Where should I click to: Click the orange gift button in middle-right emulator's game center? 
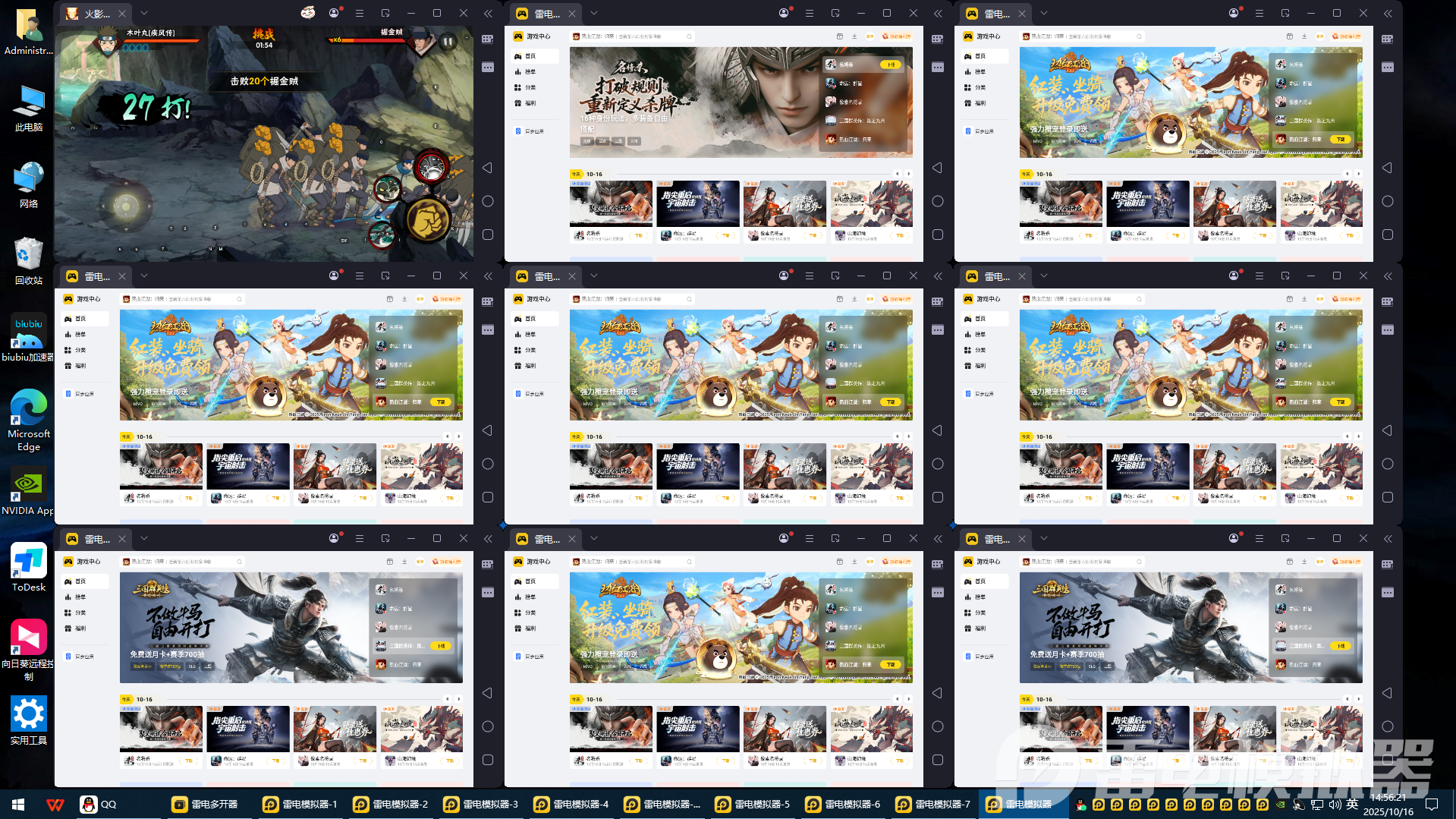pyautogui.click(x=1348, y=299)
